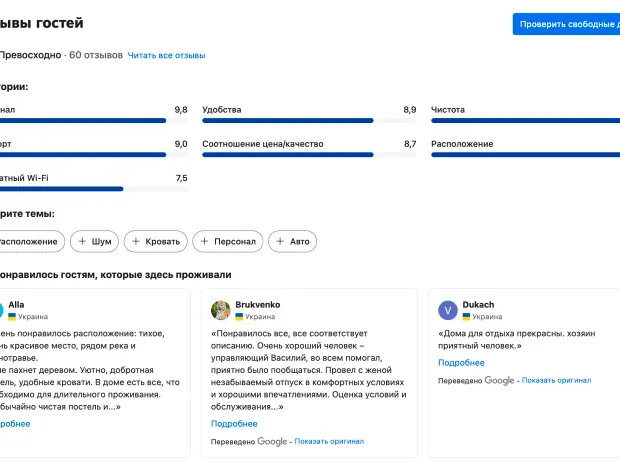Click the plus icon on the Авто chip

tap(279, 241)
